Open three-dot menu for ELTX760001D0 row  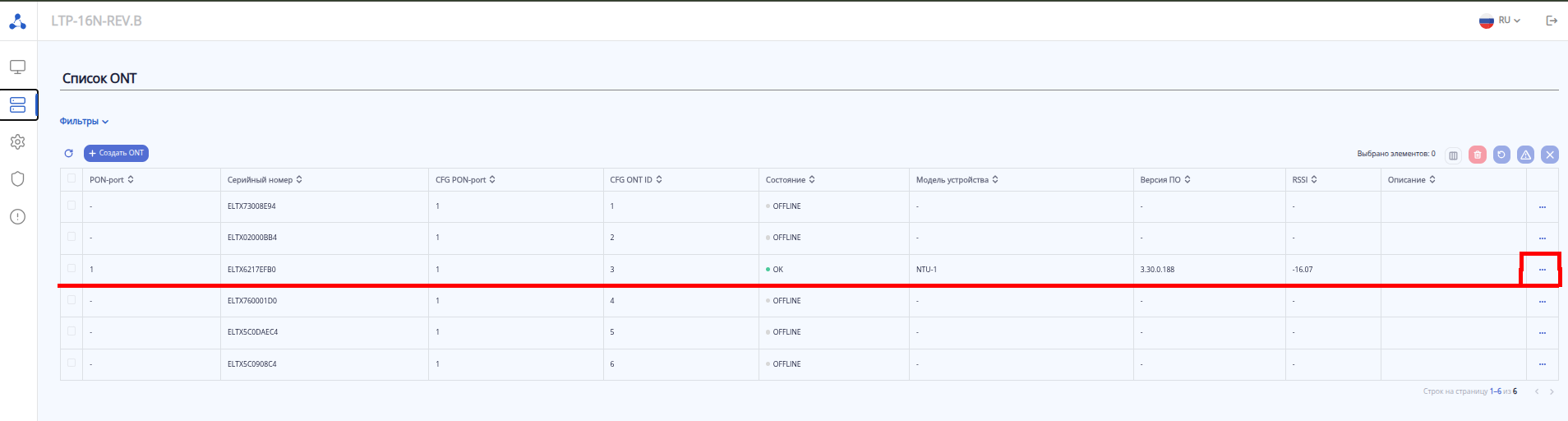click(1542, 302)
